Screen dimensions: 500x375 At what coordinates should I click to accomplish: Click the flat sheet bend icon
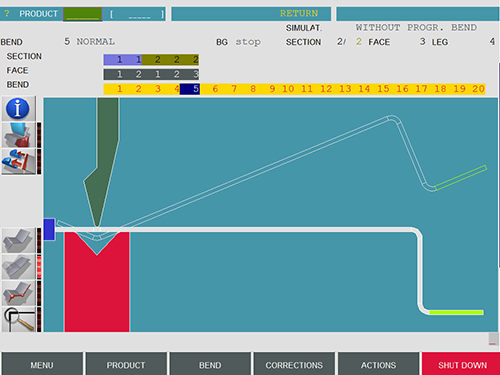click(19, 240)
